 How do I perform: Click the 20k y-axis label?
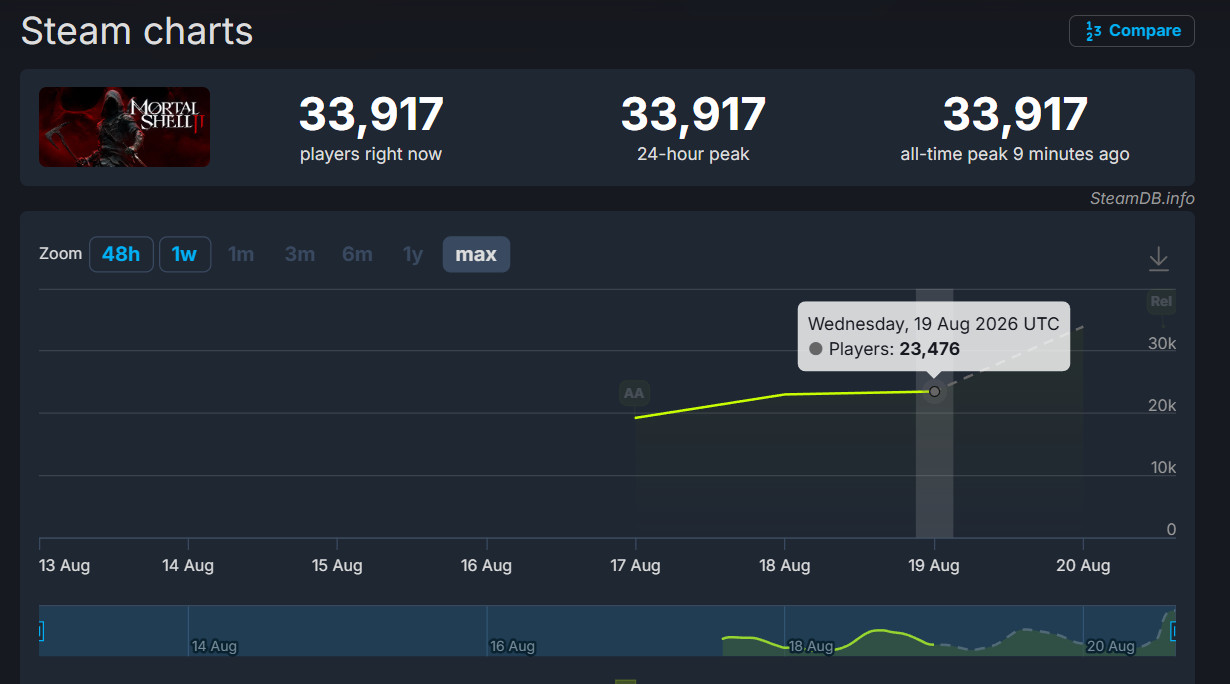pyautogui.click(x=1162, y=405)
